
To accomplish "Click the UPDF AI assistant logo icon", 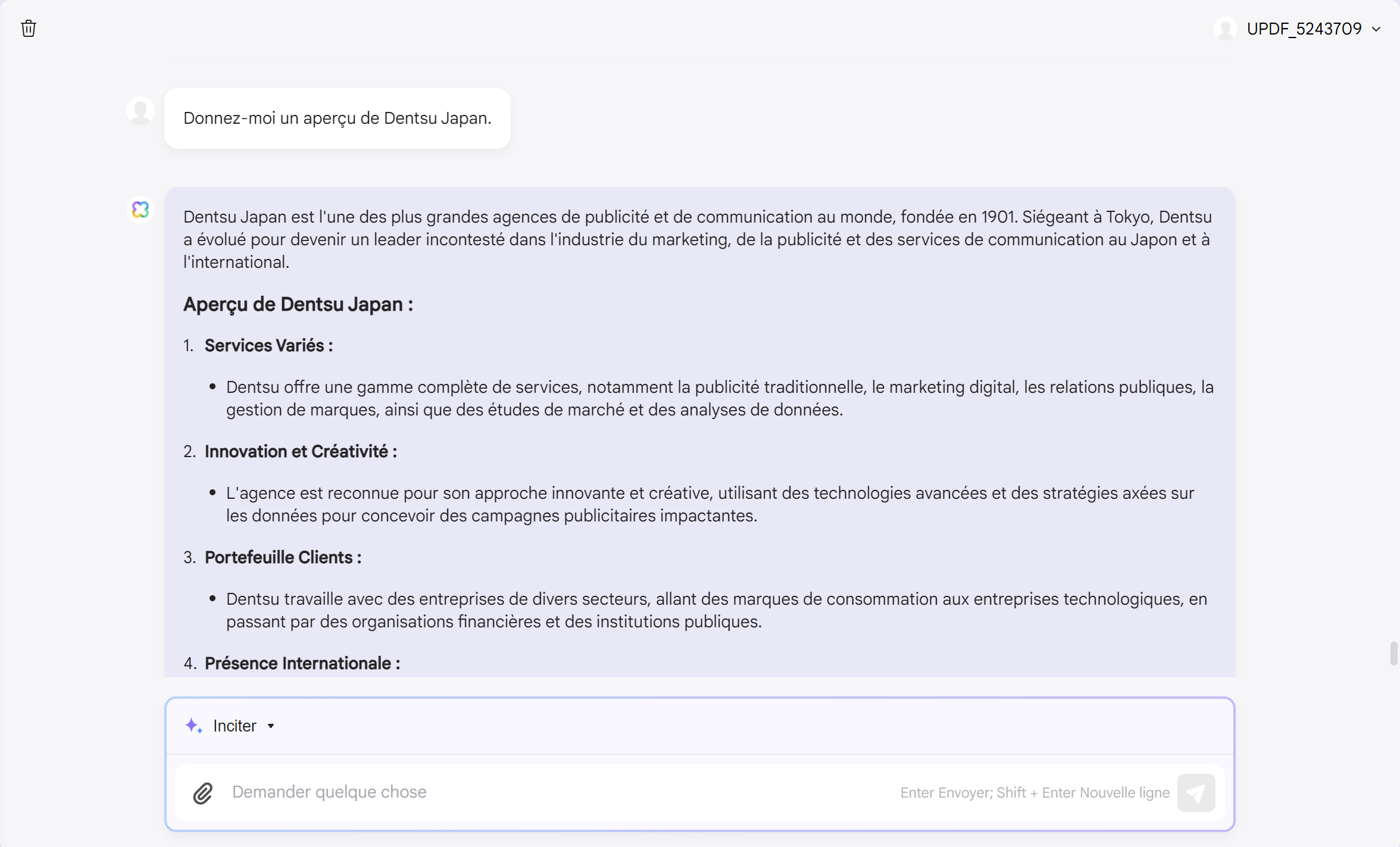I will 140,210.
